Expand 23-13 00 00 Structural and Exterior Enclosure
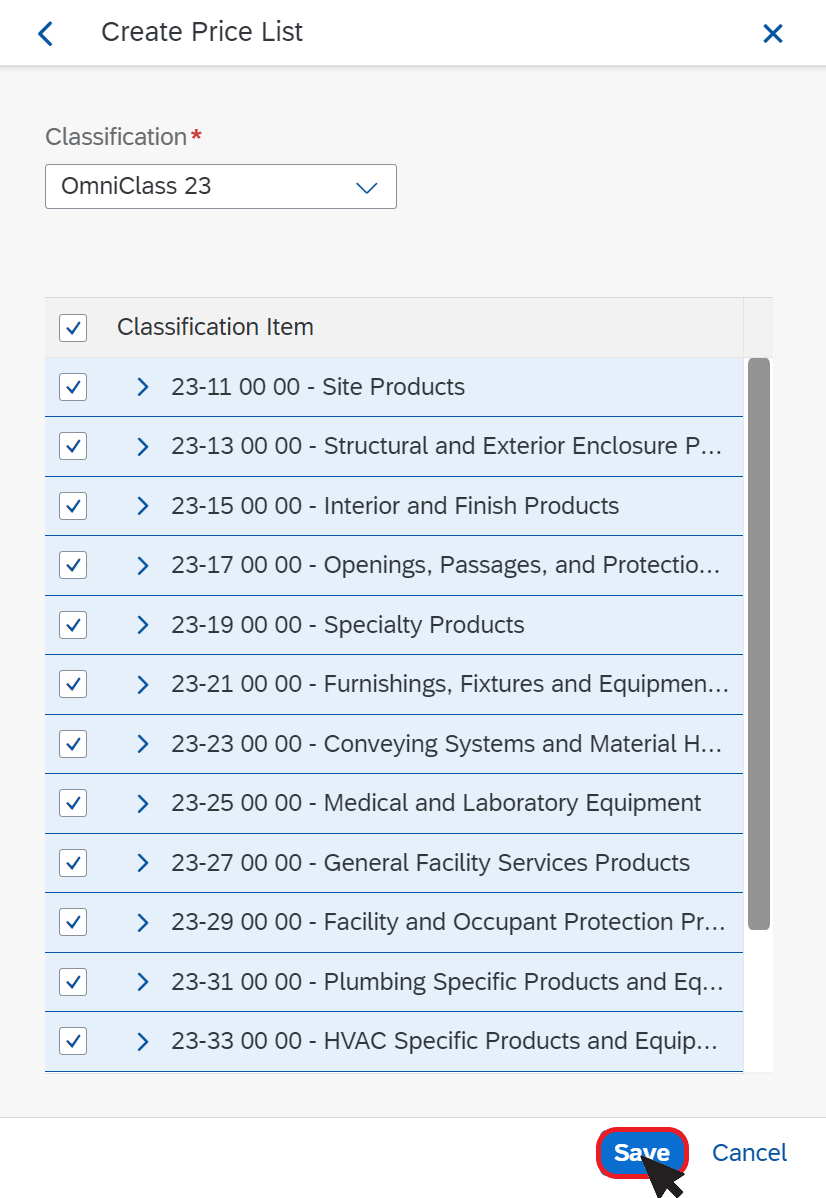826x1198 pixels. 143,446
